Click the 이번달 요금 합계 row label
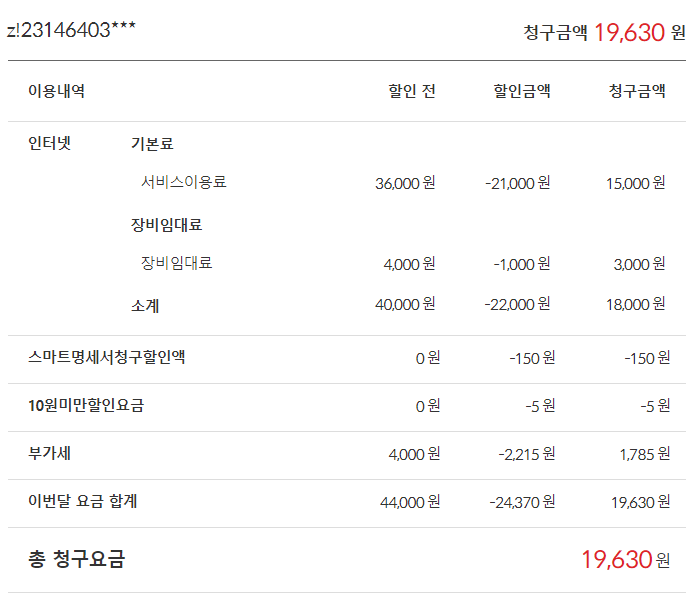The image size is (700, 595). coord(83,501)
